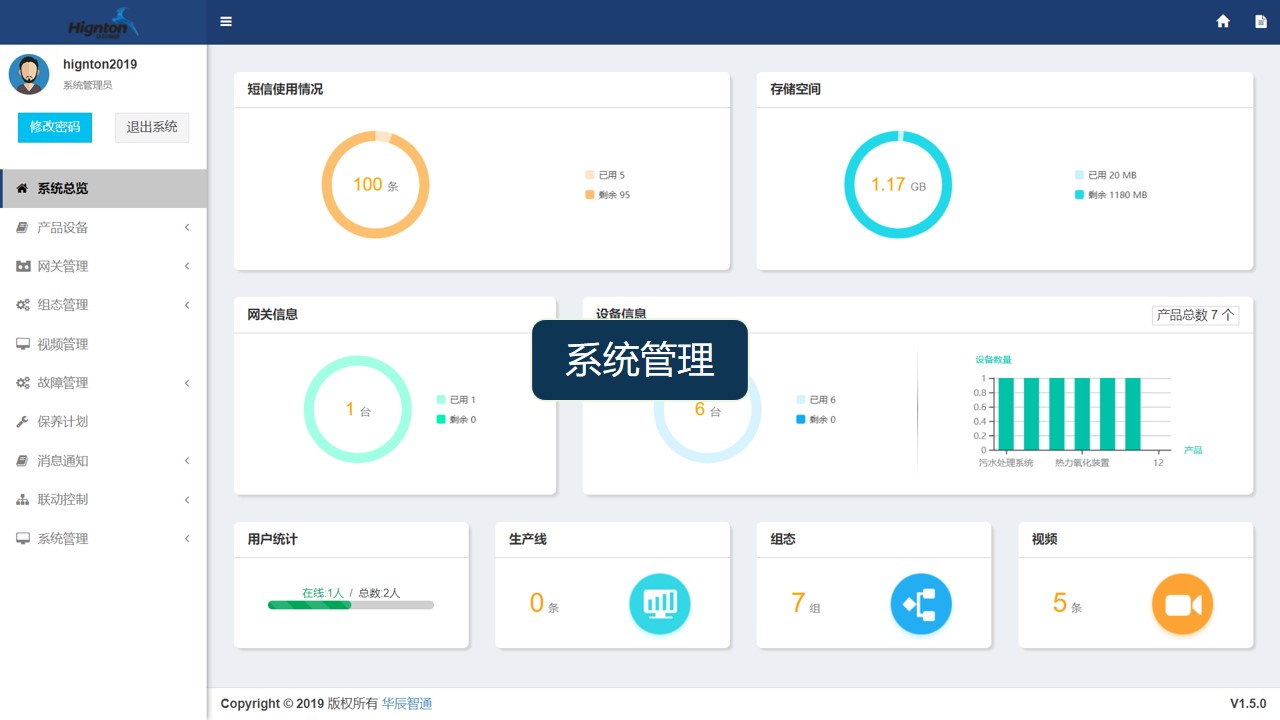Click the 组态管理 gear sidebar icon
Viewport: 1280px width, 720px height.
[22, 305]
